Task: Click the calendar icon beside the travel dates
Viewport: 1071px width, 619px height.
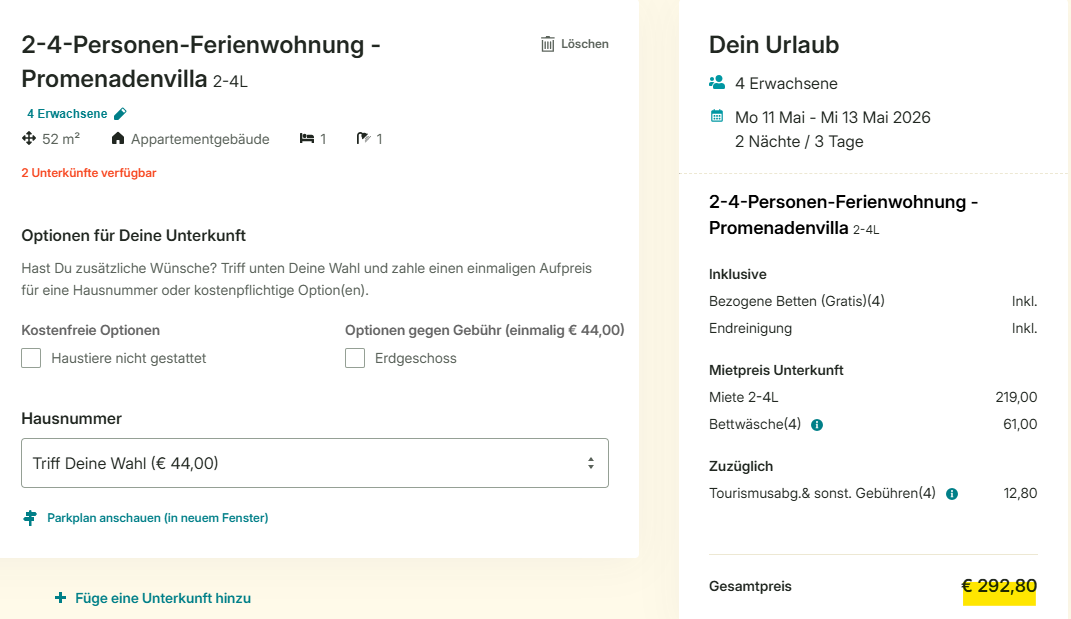Action: pyautogui.click(x=716, y=116)
